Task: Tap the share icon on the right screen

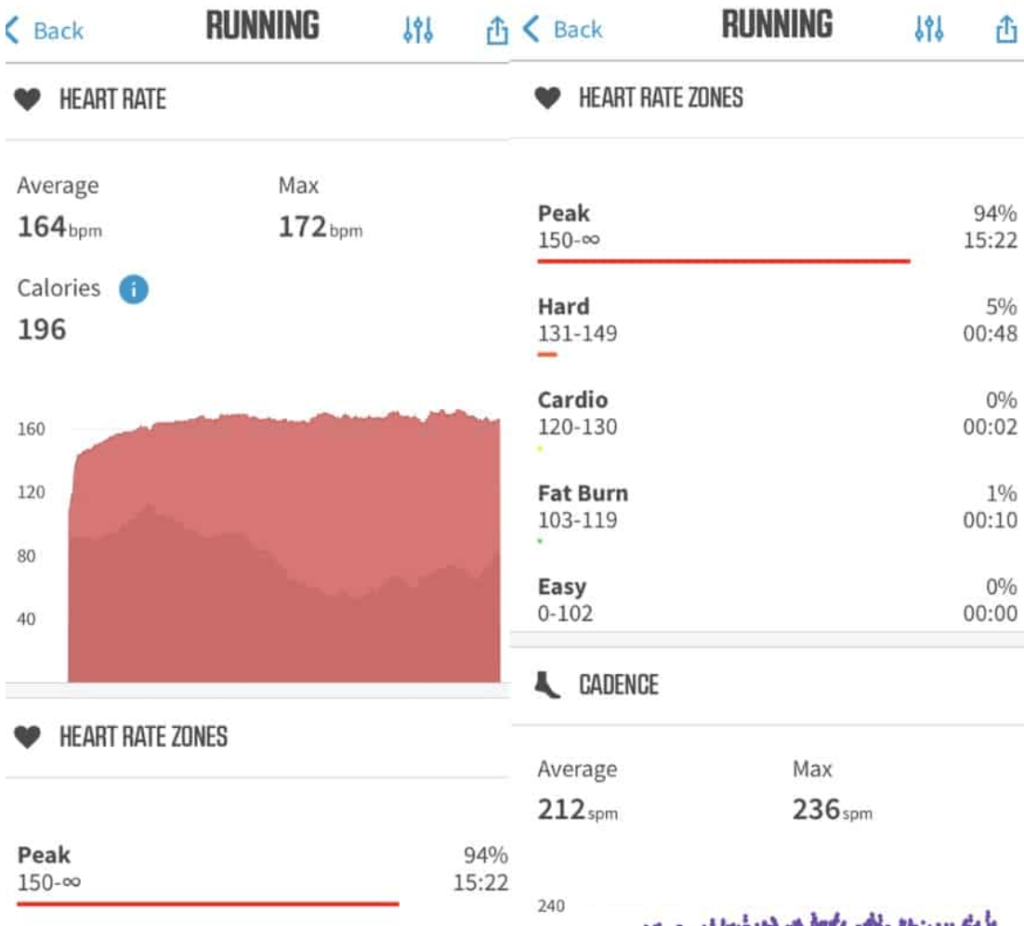Action: coord(1005,30)
